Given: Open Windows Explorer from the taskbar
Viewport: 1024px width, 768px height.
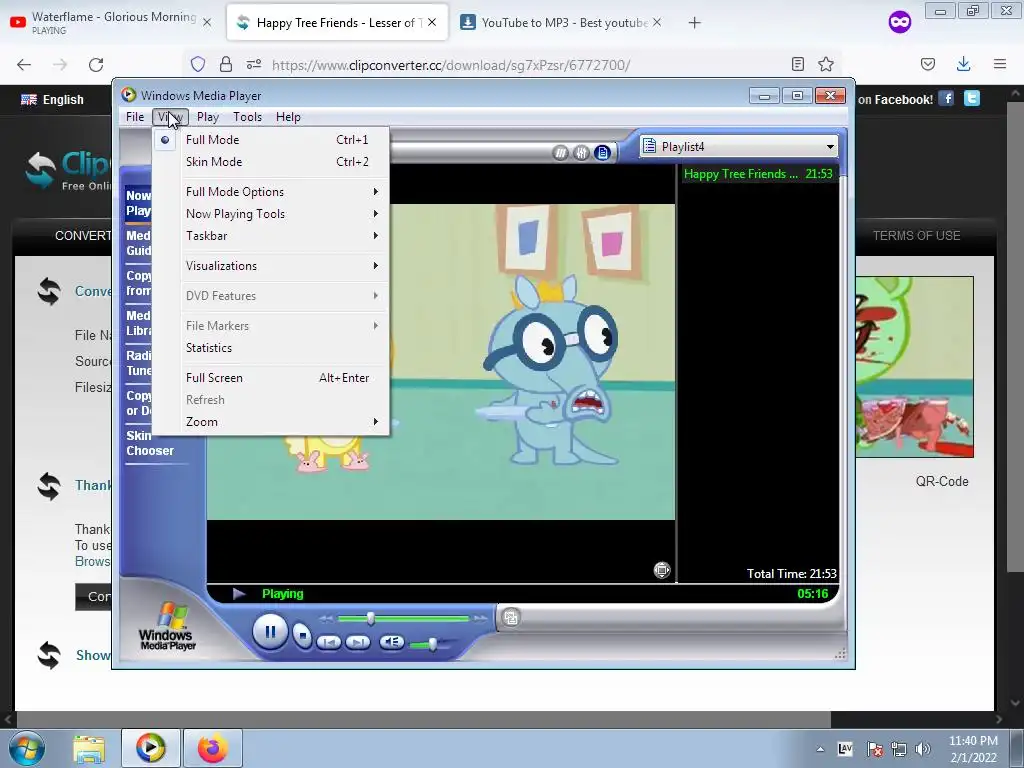Looking at the screenshot, I should coord(89,748).
